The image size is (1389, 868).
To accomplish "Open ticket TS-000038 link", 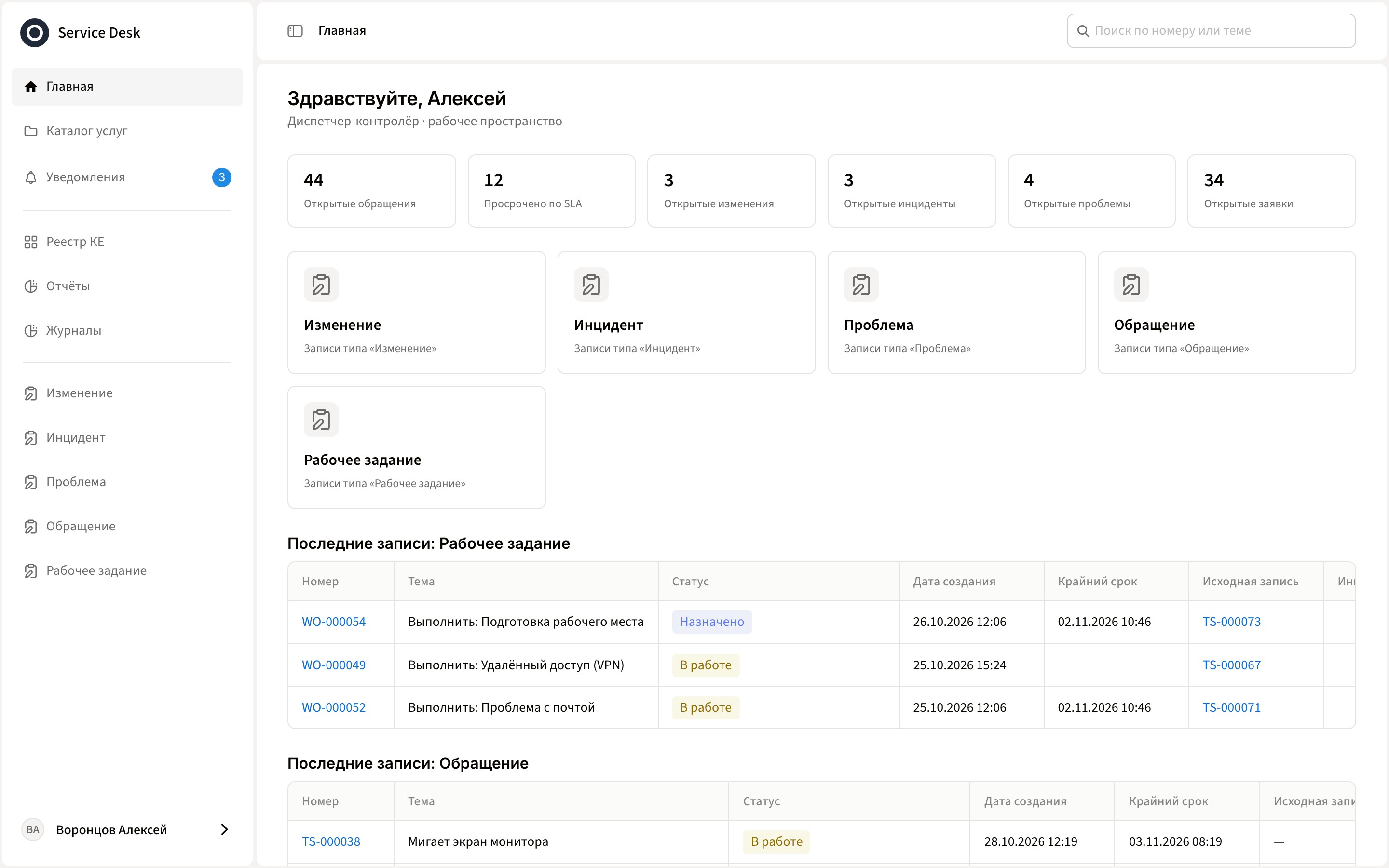I will (x=331, y=841).
